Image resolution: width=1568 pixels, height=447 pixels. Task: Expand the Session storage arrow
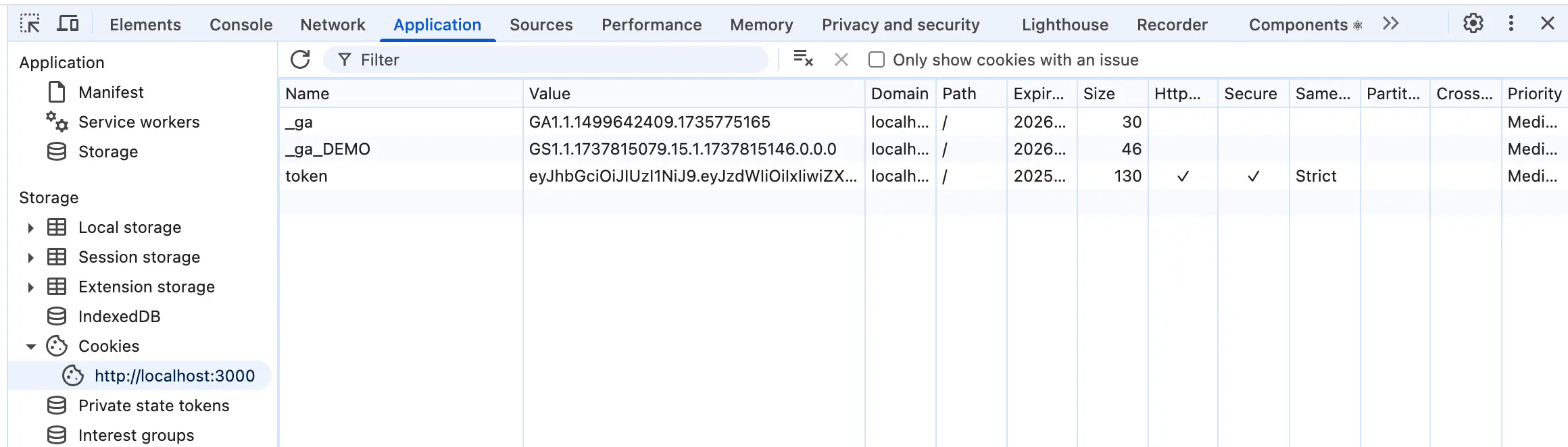(x=30, y=258)
